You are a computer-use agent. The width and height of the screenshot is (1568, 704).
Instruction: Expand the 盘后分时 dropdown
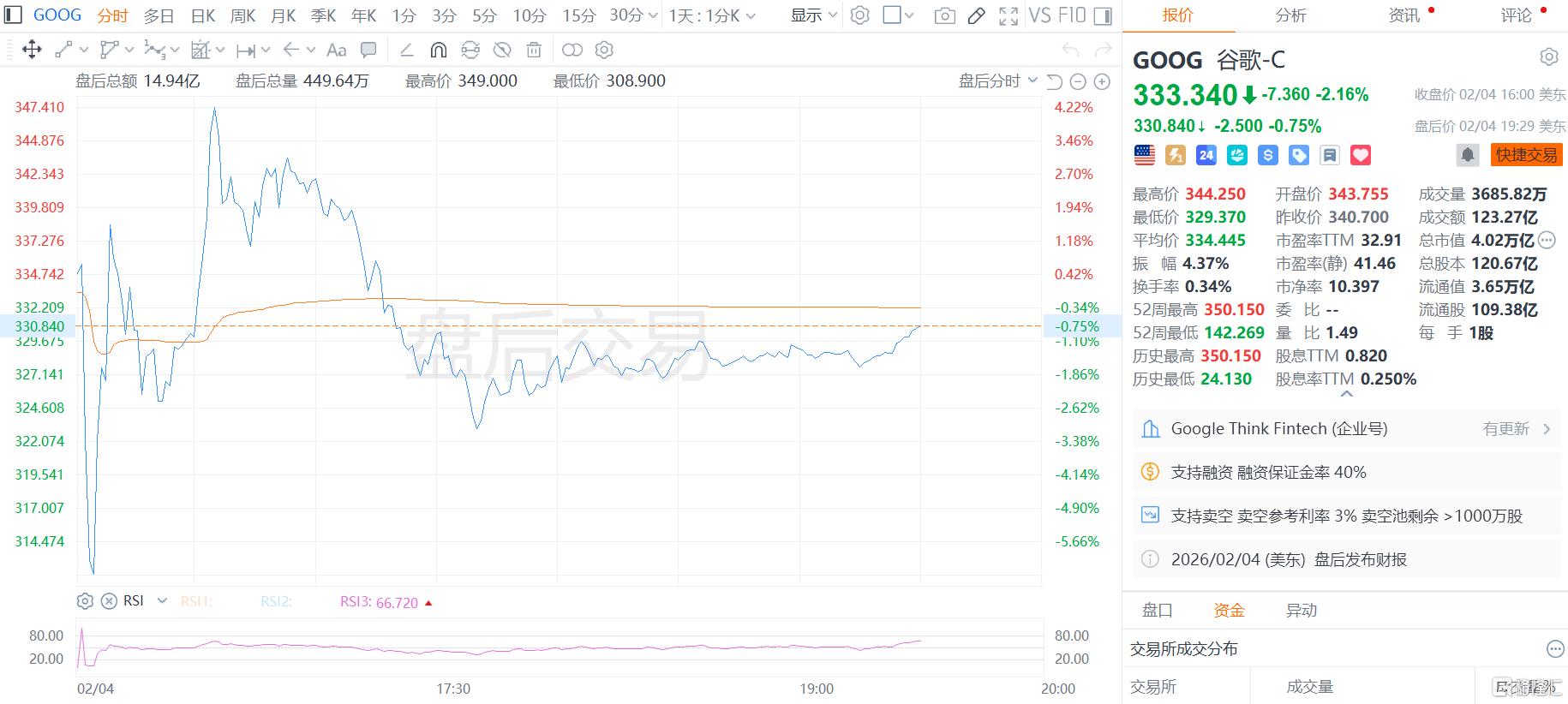click(997, 81)
